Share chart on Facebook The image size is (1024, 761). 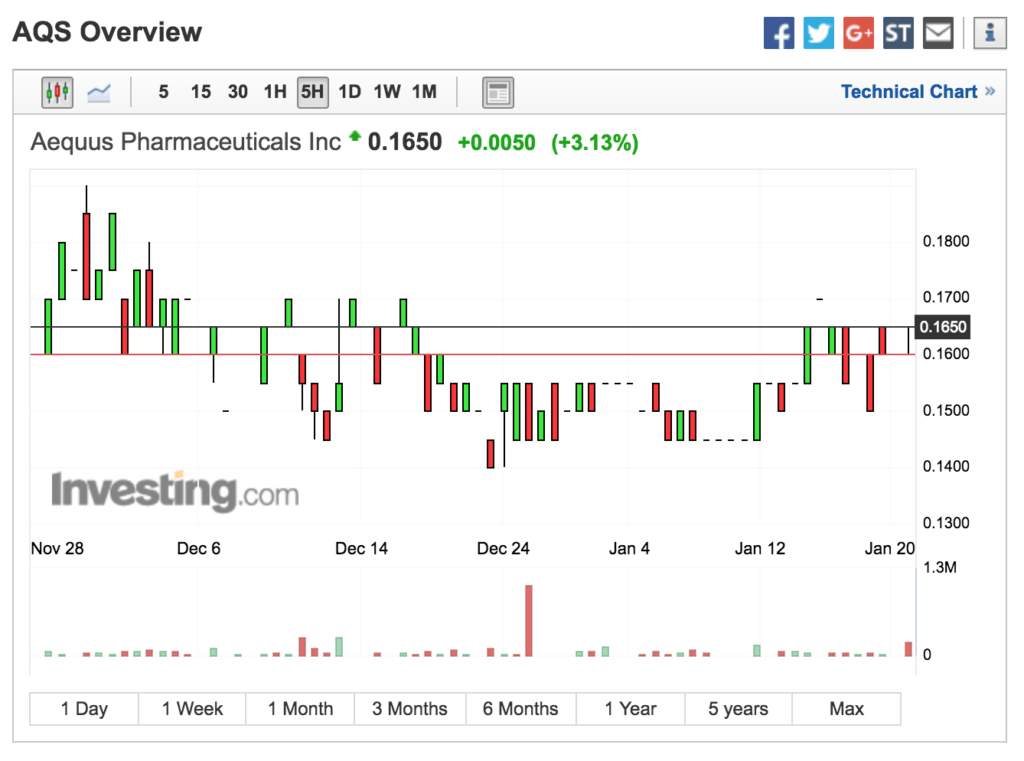tap(778, 33)
